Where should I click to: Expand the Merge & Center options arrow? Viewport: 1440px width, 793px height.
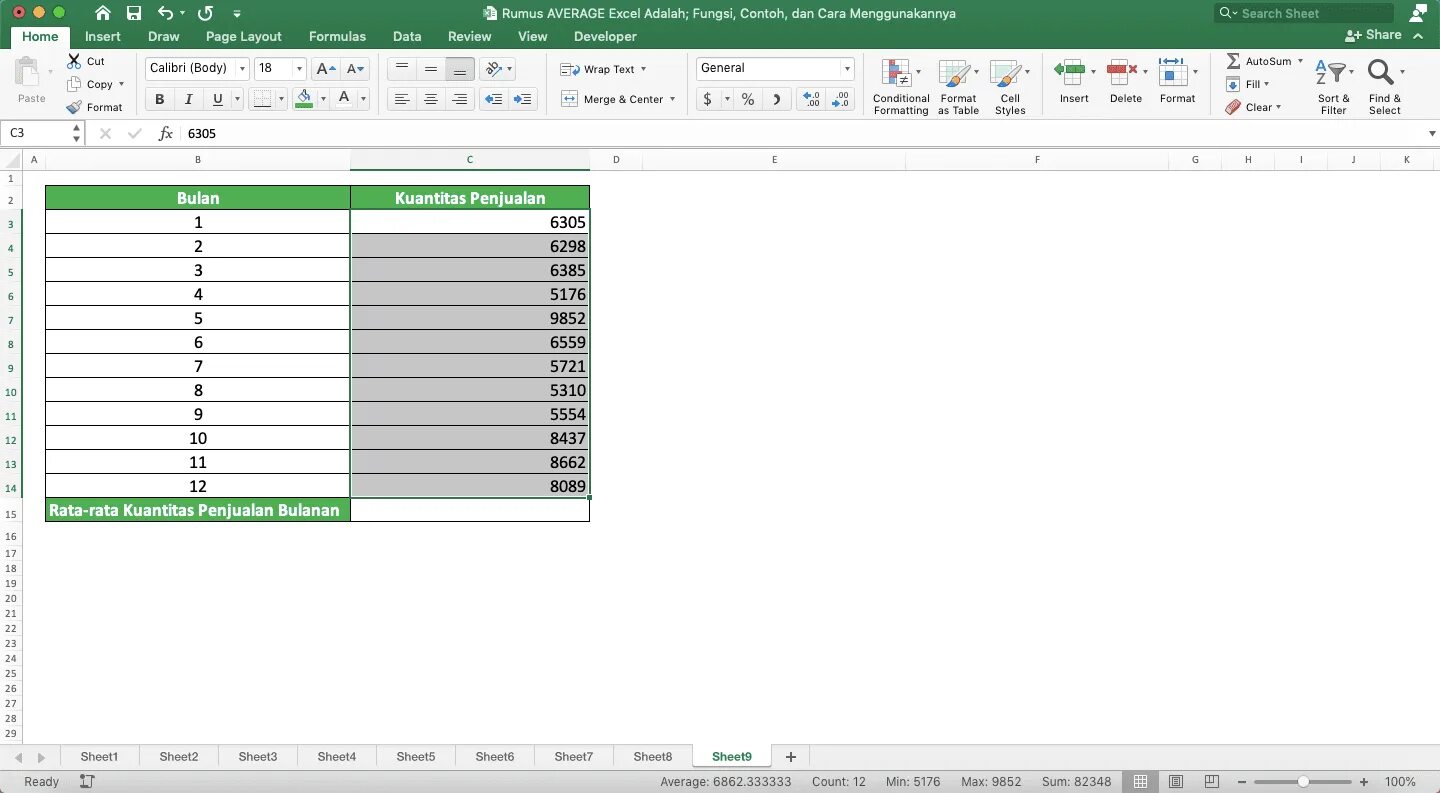coord(673,99)
